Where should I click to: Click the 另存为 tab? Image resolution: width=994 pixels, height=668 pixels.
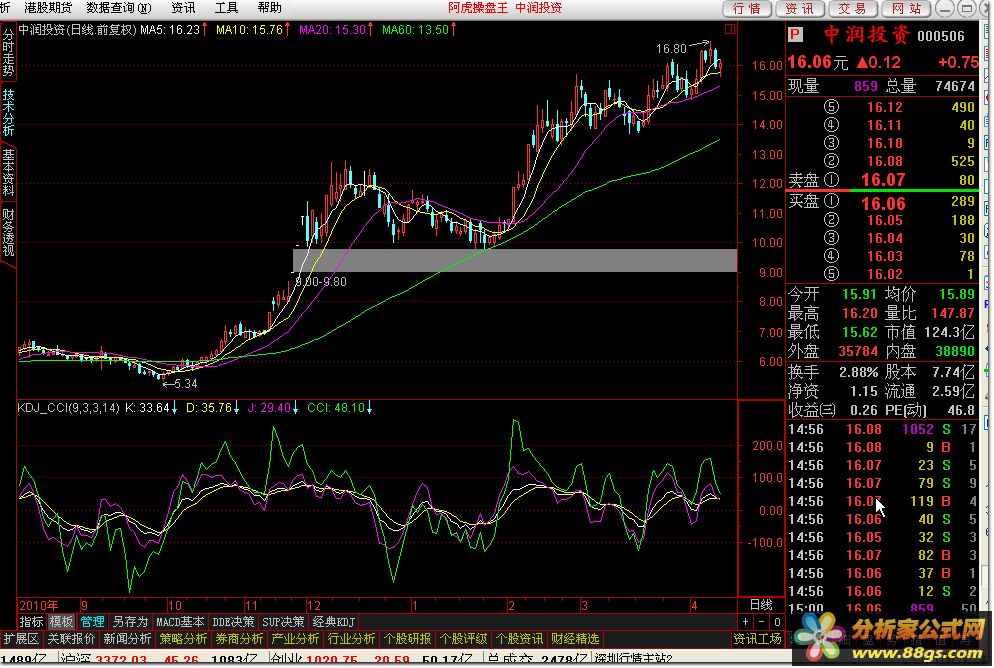pyautogui.click(x=130, y=622)
